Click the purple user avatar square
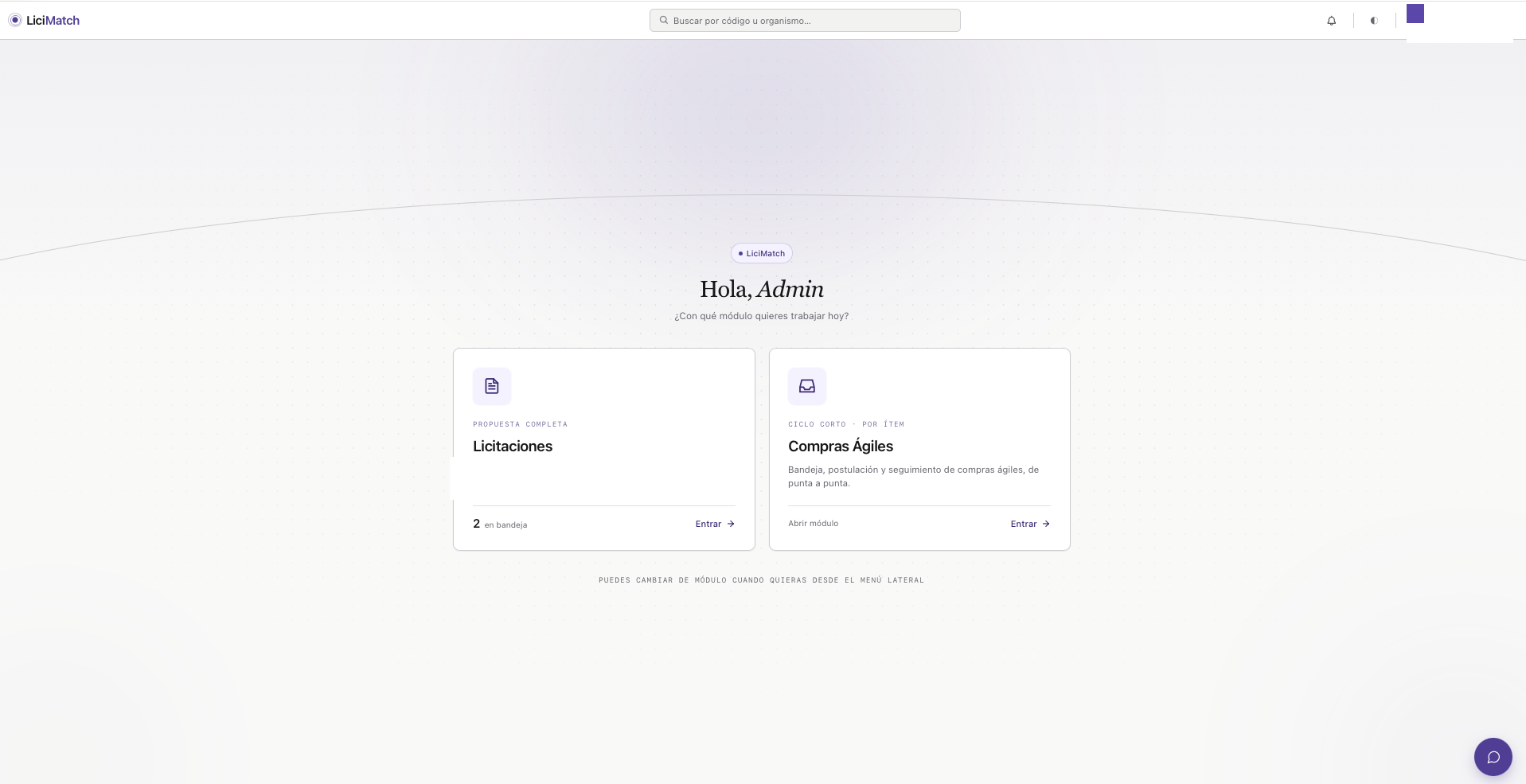The height and width of the screenshot is (784, 1526). pyautogui.click(x=1415, y=14)
